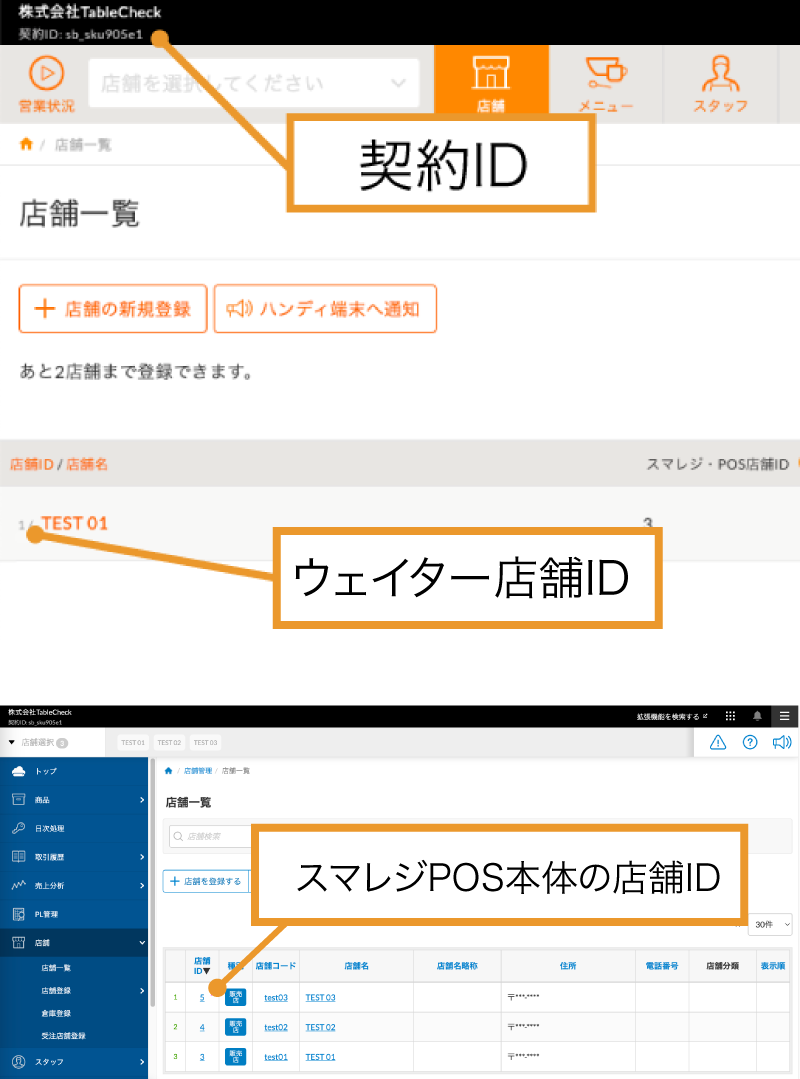
Task: Open store ID 3 link
Action: pyautogui.click(x=202, y=1057)
